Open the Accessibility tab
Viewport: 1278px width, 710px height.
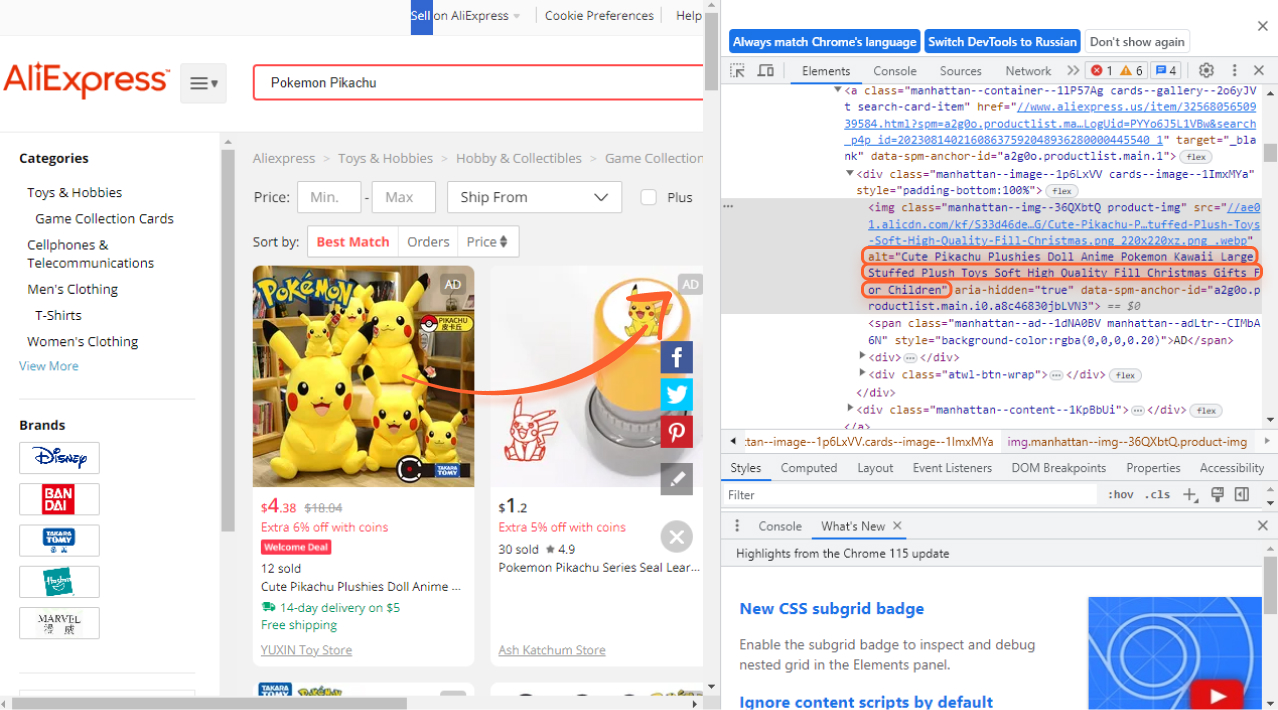click(1232, 468)
